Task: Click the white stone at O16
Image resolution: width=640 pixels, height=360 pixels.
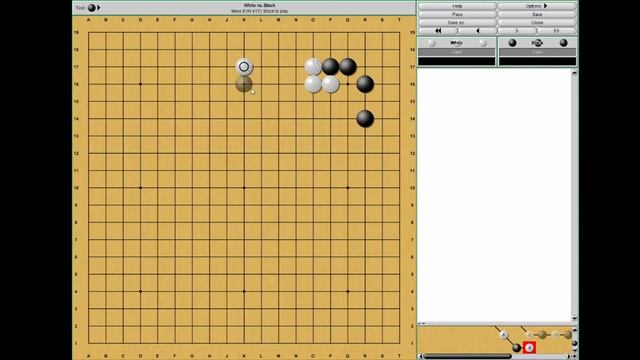Action: pos(313,84)
